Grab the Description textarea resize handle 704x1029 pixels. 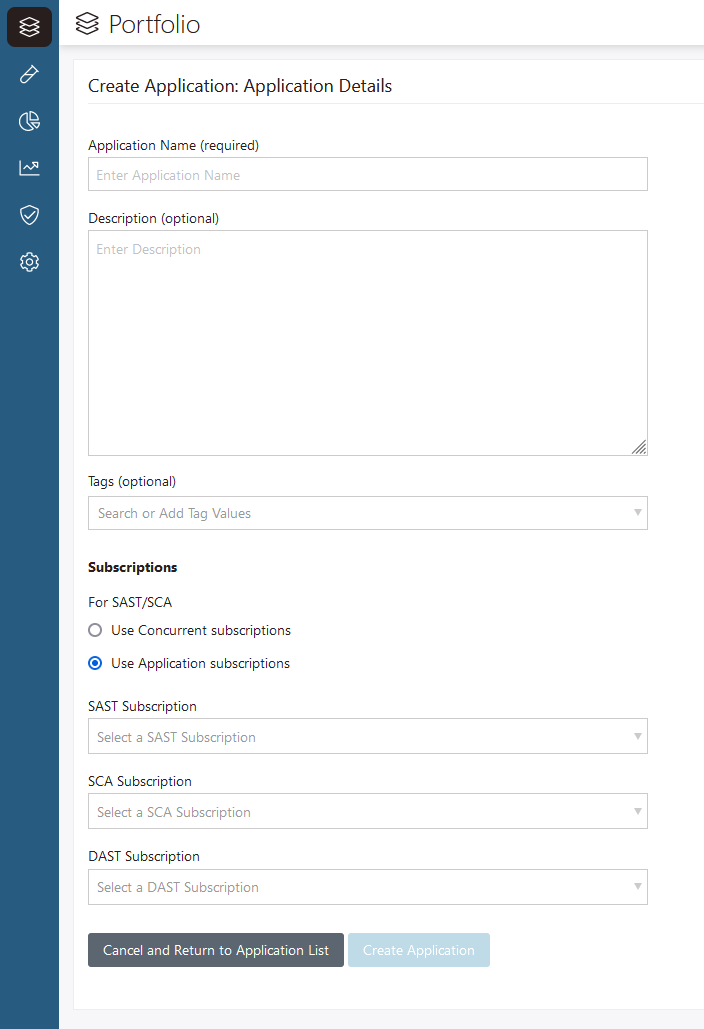639,447
